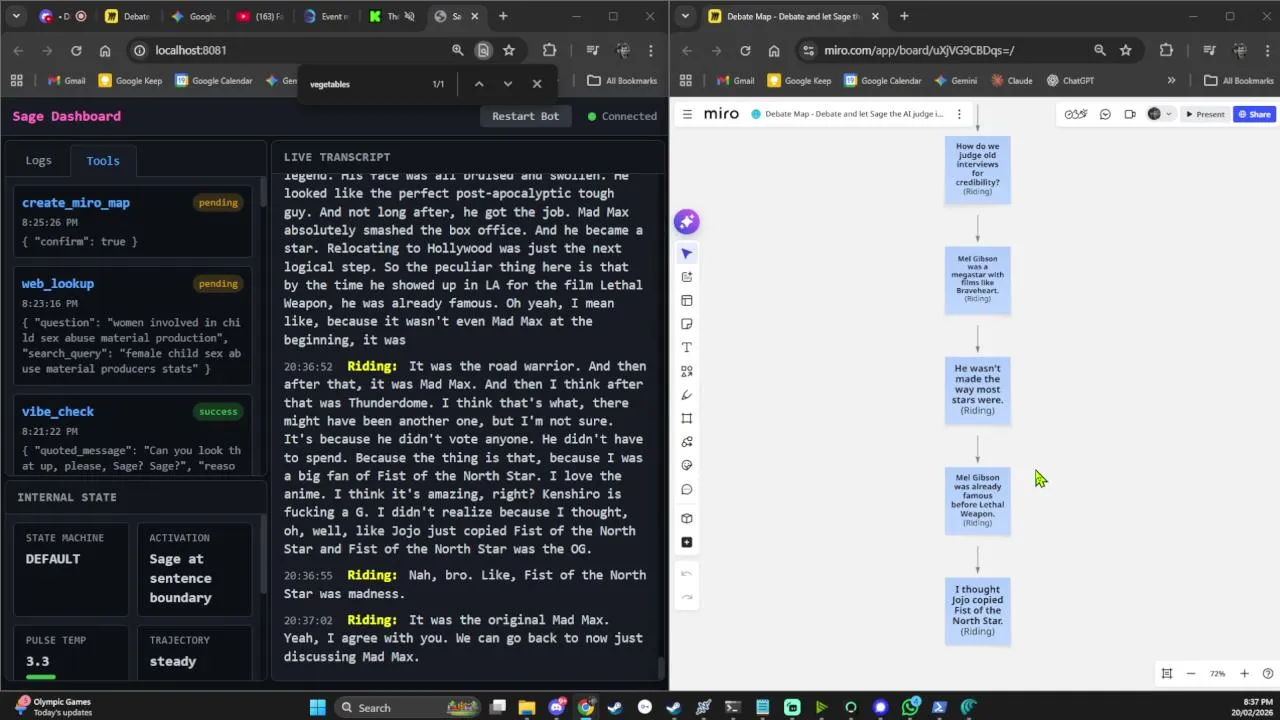Open File Explorer from the taskbar
This screenshot has width=1280, height=720.
527,707
